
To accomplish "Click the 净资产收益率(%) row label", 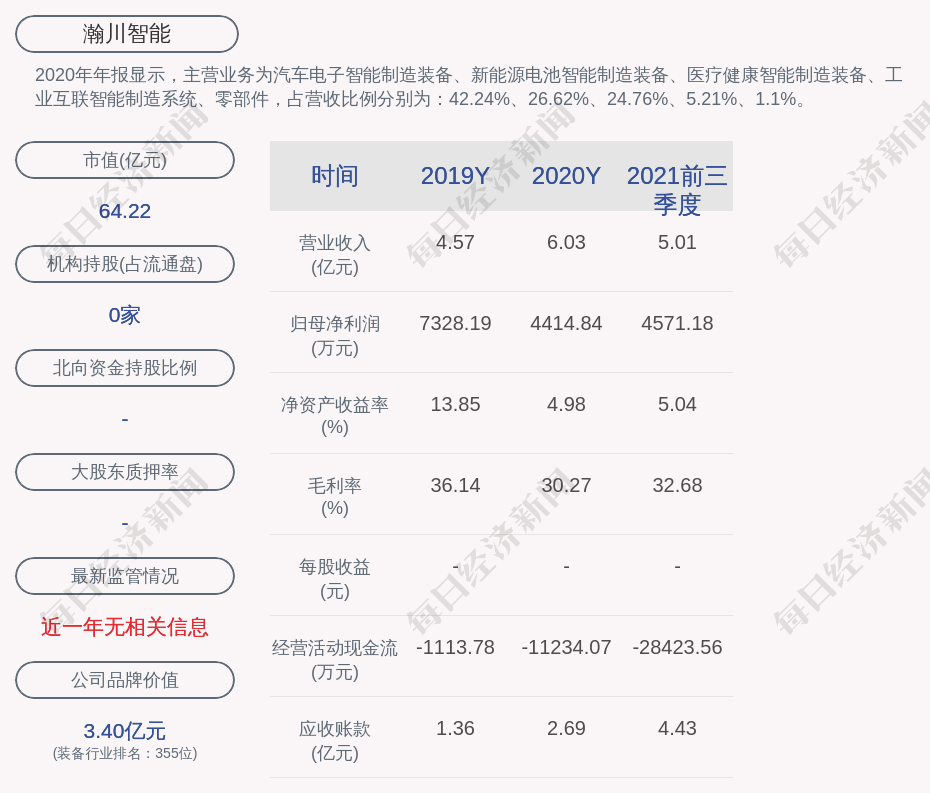I will click(335, 416).
